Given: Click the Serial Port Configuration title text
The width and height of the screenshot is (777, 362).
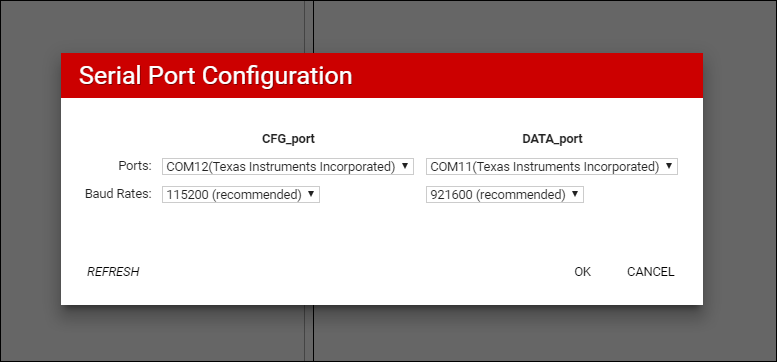Looking at the screenshot, I should pos(216,76).
